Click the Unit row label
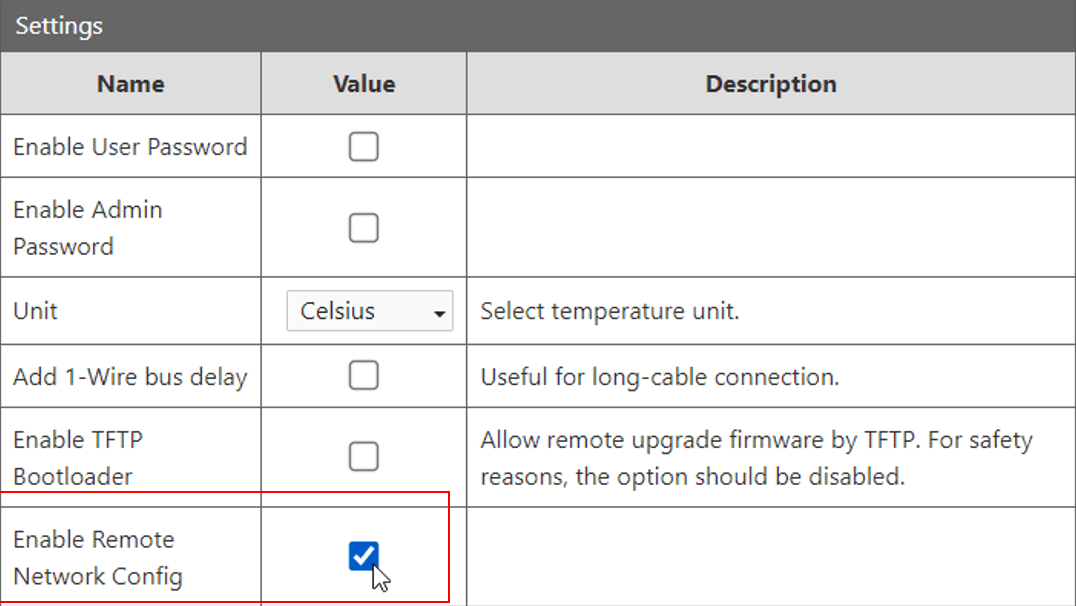The width and height of the screenshot is (1076, 606). click(x=35, y=311)
